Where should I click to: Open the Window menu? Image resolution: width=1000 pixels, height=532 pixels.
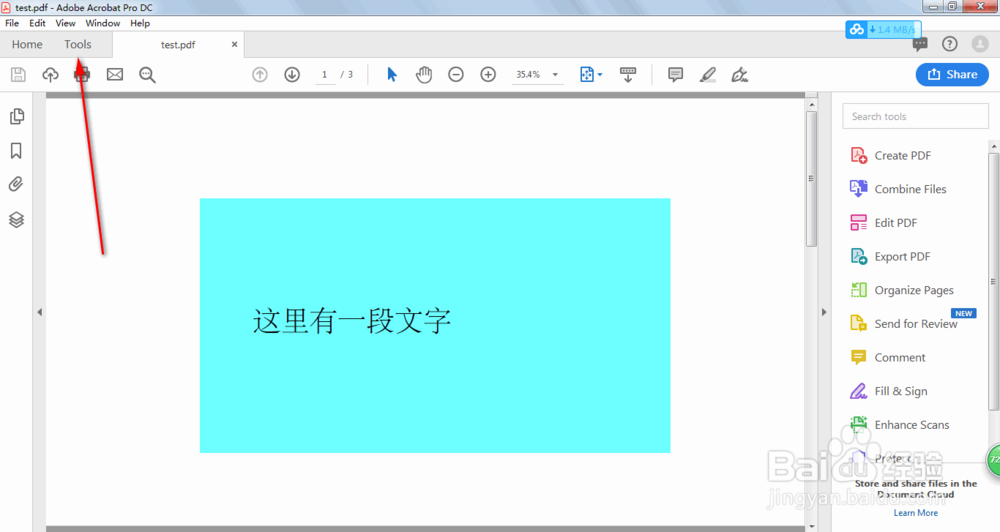point(103,23)
